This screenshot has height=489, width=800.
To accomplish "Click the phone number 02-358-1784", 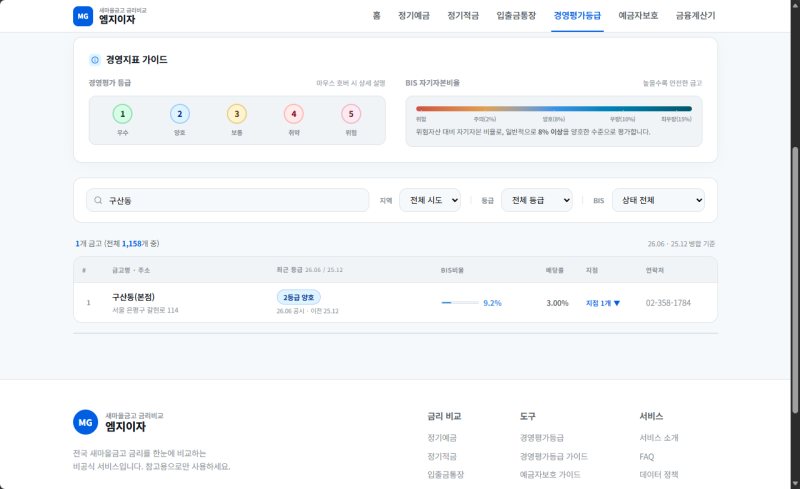I will pyautogui.click(x=668, y=303).
